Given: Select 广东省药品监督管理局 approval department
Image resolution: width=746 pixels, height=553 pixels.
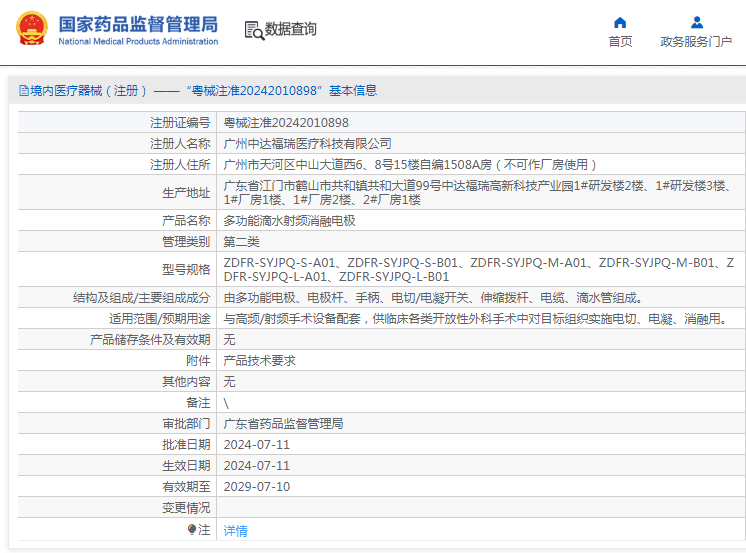Looking at the screenshot, I should tap(283, 424).
